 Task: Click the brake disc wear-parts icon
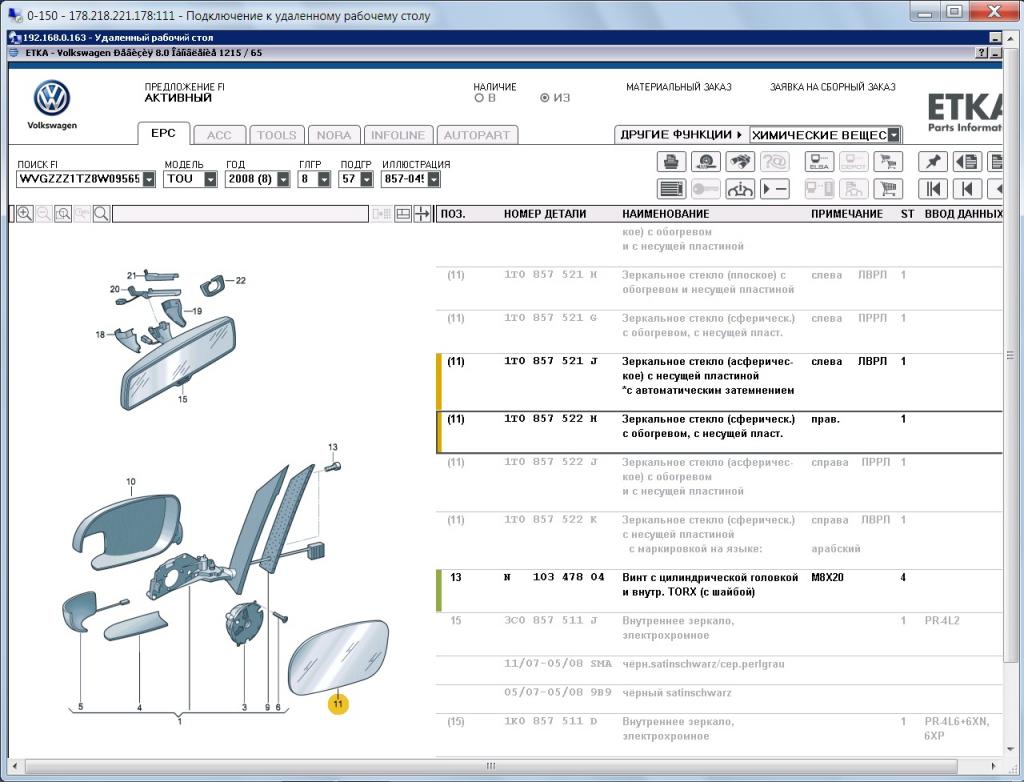pyautogui.click(x=705, y=161)
